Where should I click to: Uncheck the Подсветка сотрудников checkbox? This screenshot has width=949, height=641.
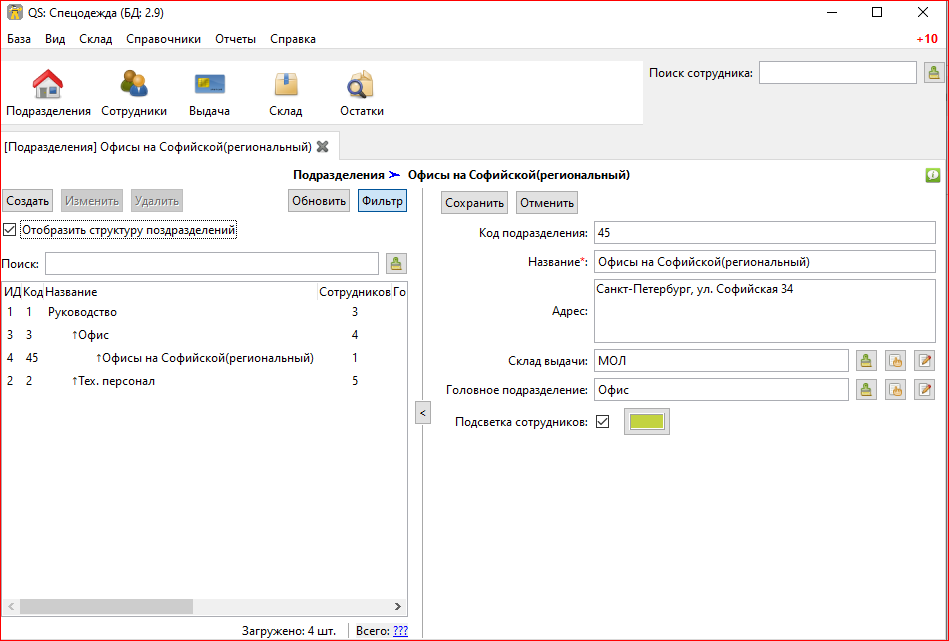point(602,421)
